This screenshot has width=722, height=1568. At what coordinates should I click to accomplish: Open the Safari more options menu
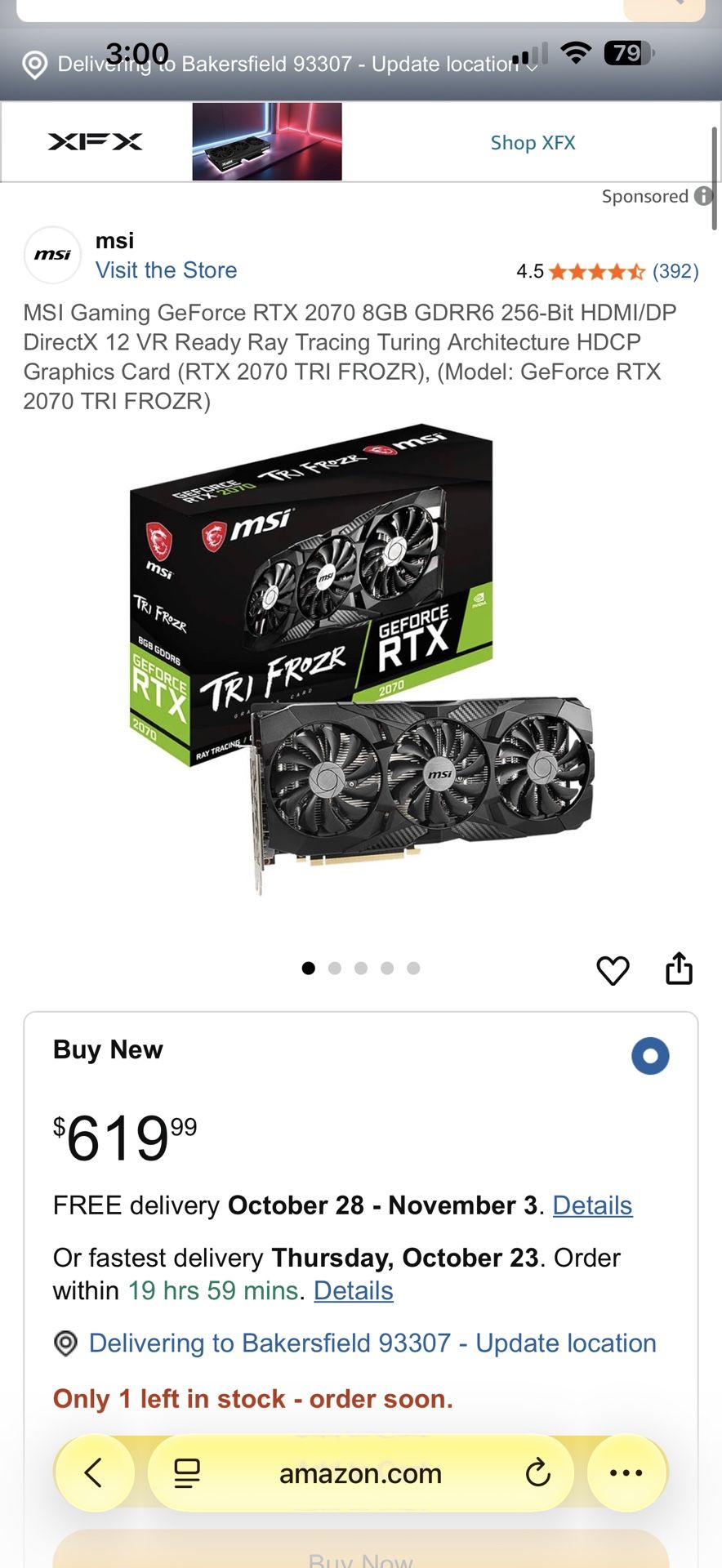coord(626,1473)
